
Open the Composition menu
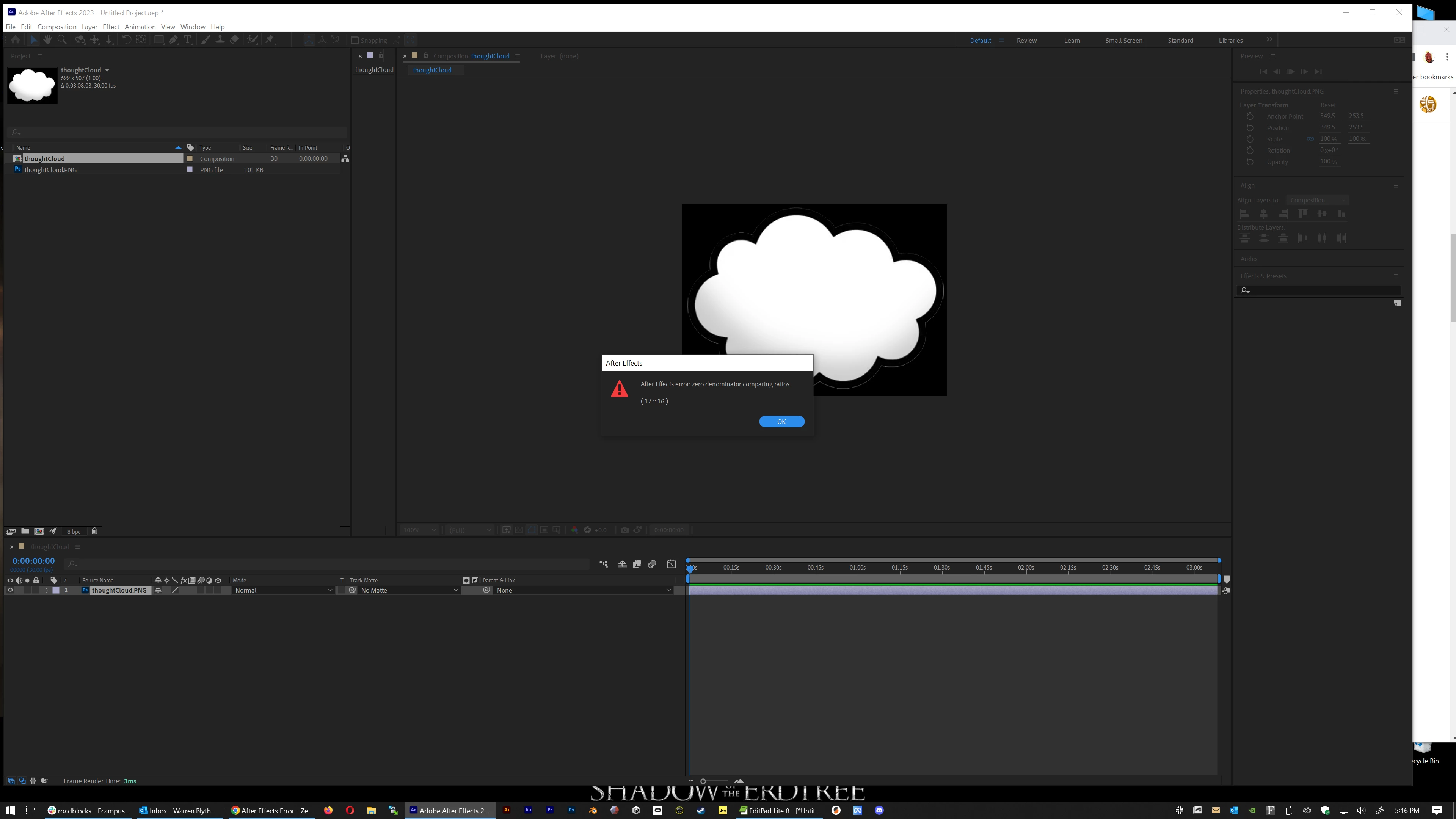[56, 27]
